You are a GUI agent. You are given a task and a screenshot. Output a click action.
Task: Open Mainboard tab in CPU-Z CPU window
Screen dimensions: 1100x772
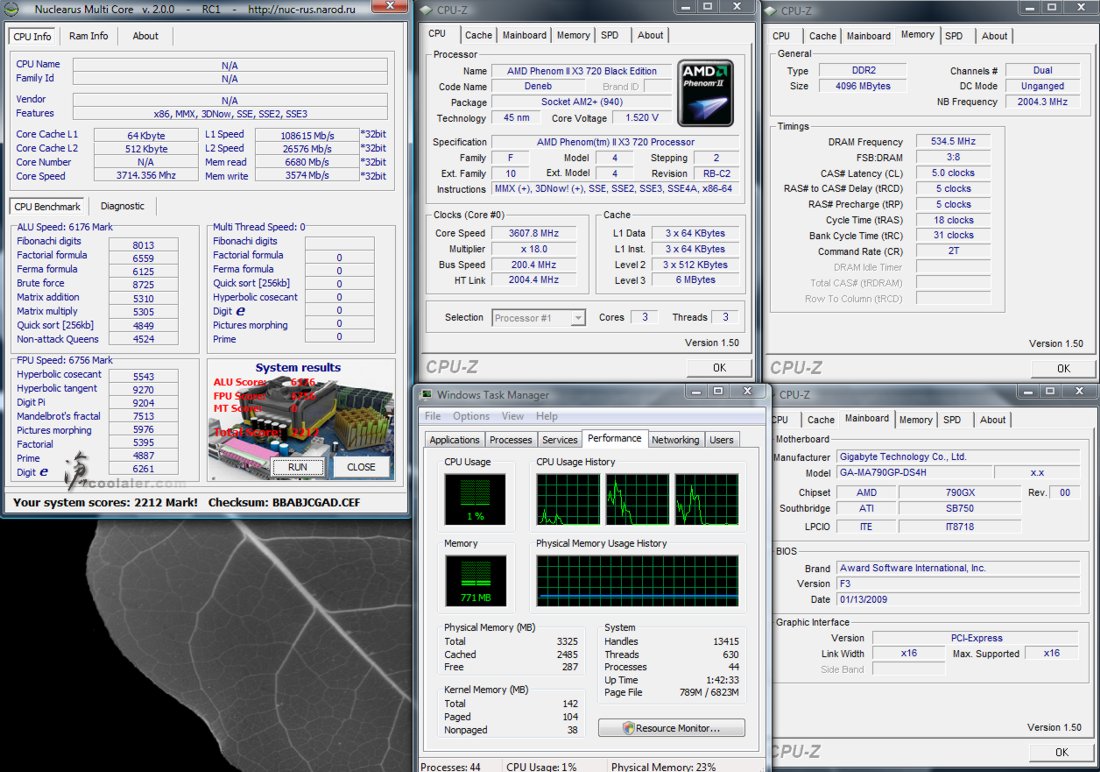point(524,35)
